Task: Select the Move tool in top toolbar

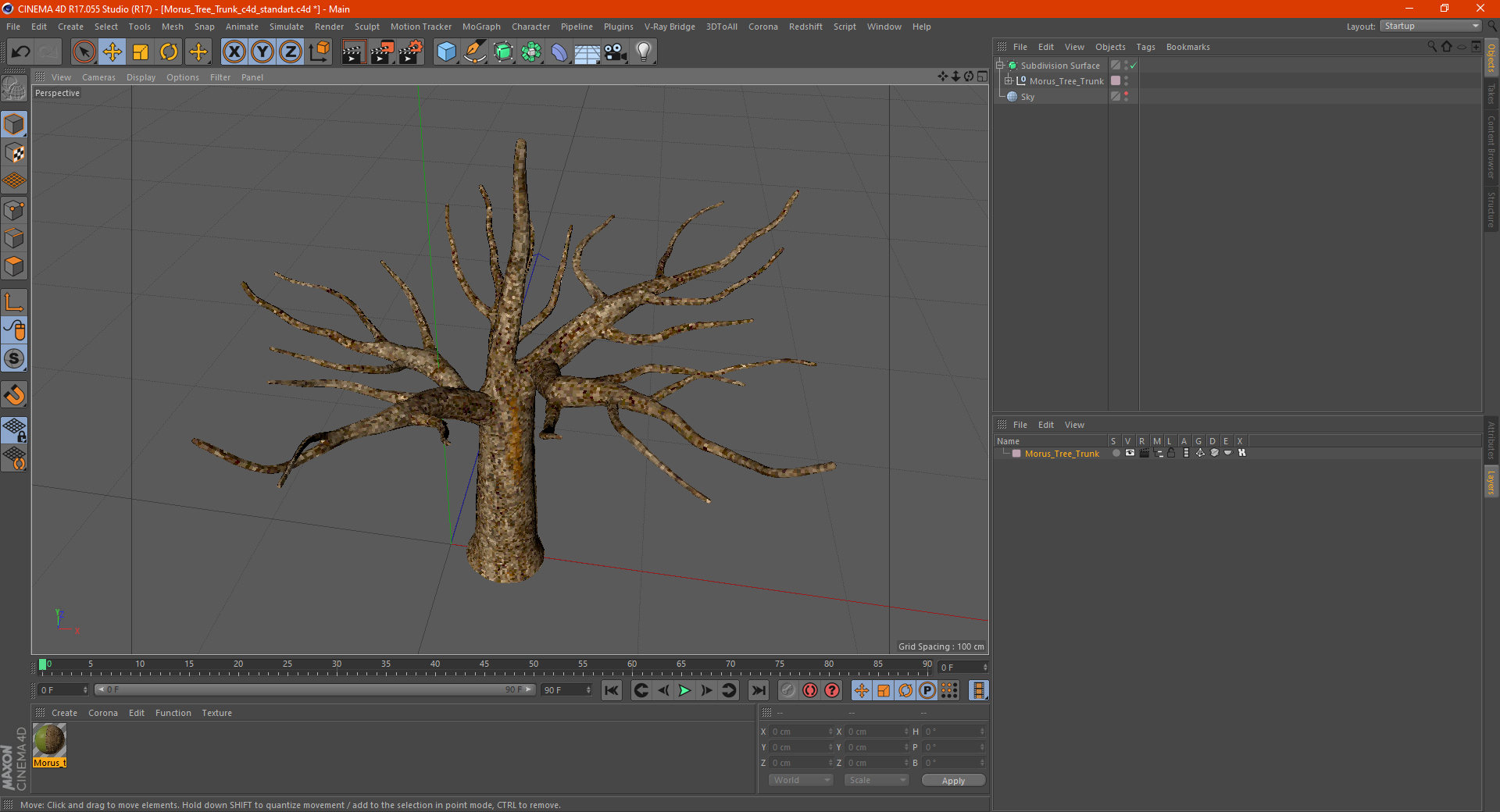Action: pos(112,52)
